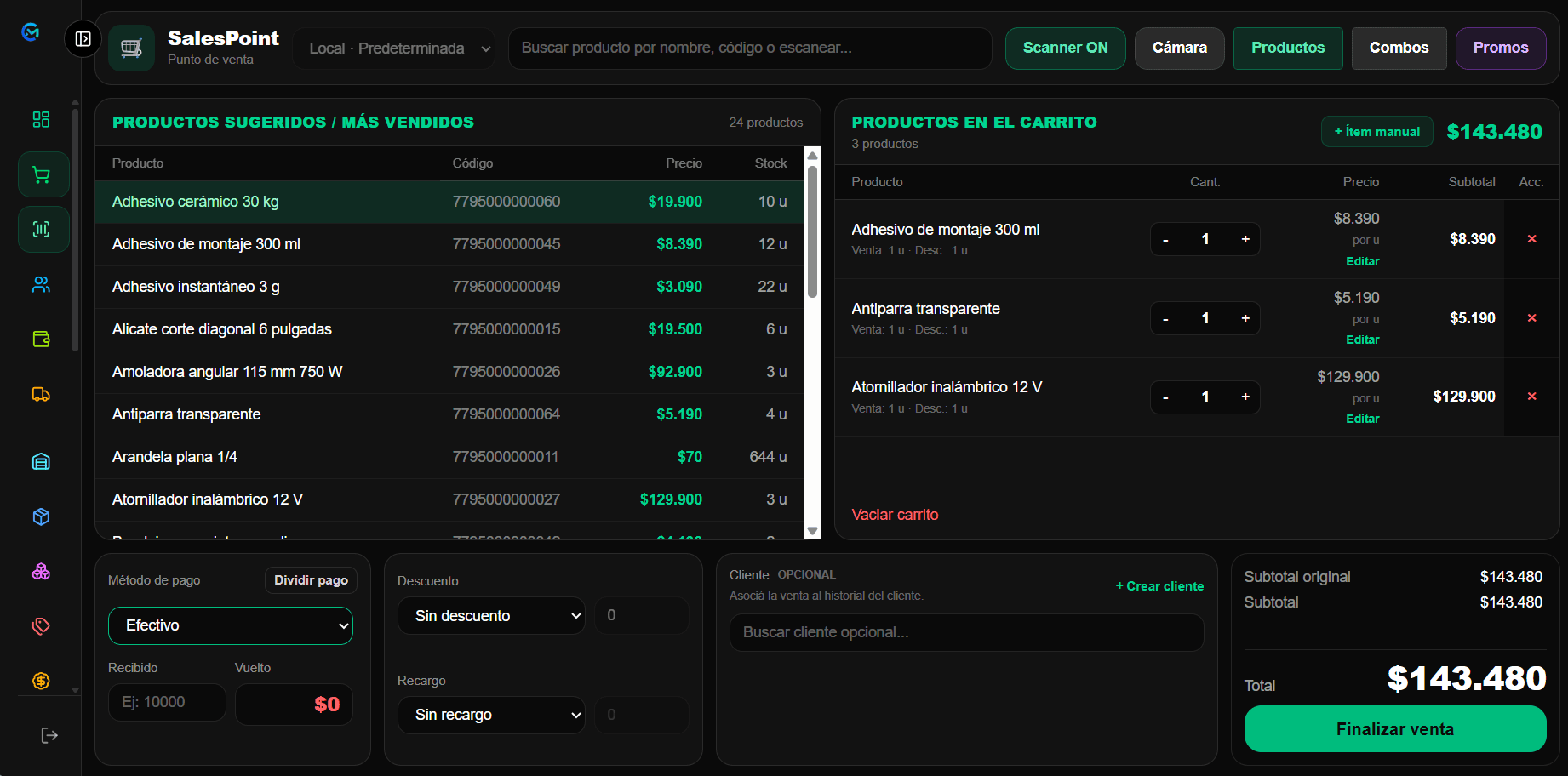Open the Cámara button

(x=1179, y=48)
